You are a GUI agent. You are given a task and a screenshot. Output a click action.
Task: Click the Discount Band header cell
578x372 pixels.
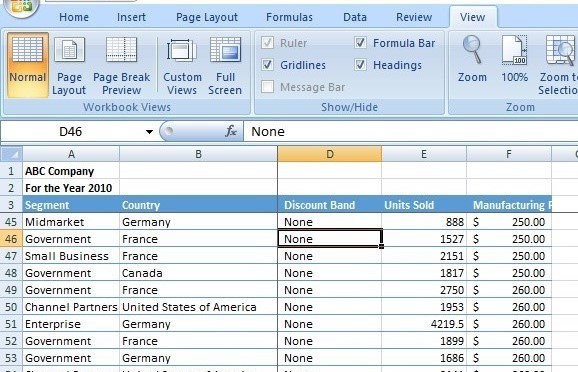click(x=330, y=205)
